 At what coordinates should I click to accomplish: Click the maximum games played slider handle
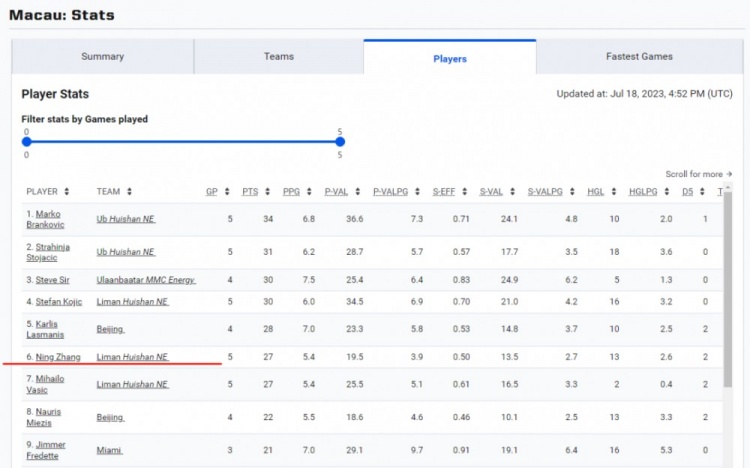point(340,142)
